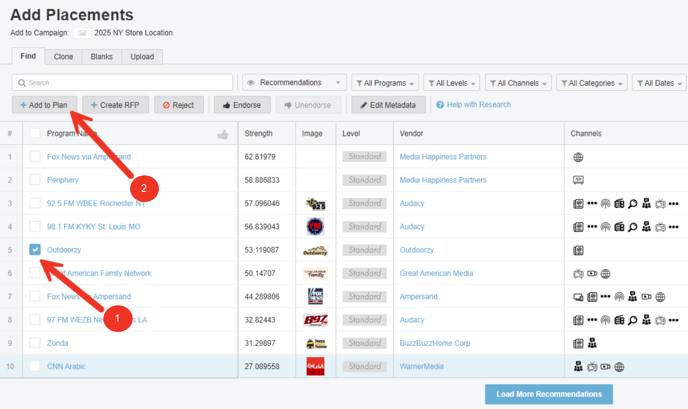The height and width of the screenshot is (409, 688).
Task: Click the people channel icon in the Zonda row
Action: coord(592,343)
